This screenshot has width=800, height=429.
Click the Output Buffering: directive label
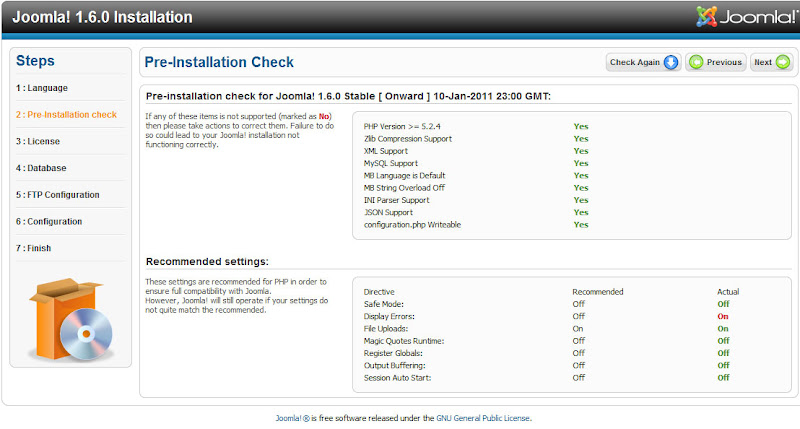click(x=394, y=365)
